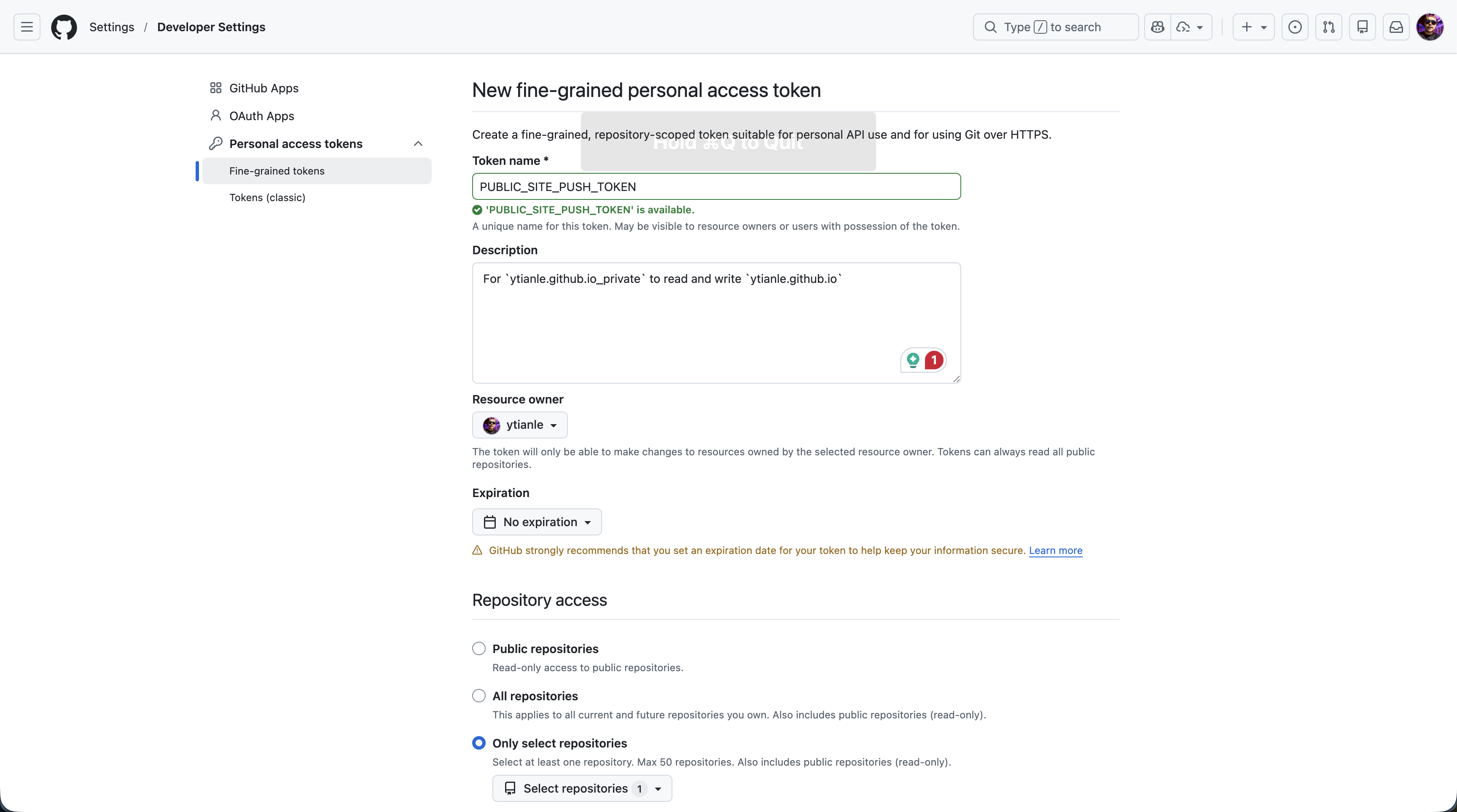
Task: Open Notifications inbox icon
Action: tap(1396, 27)
